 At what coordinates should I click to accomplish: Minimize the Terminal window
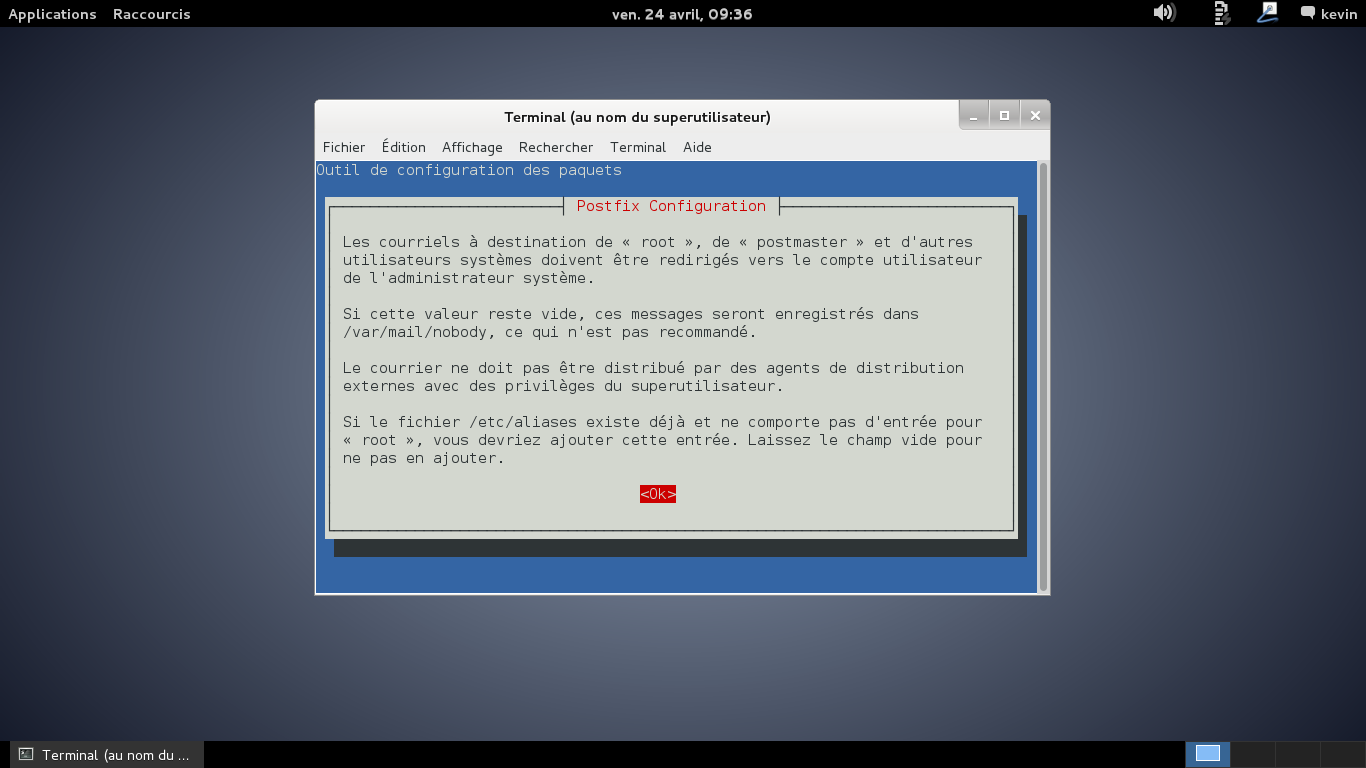coord(973,116)
